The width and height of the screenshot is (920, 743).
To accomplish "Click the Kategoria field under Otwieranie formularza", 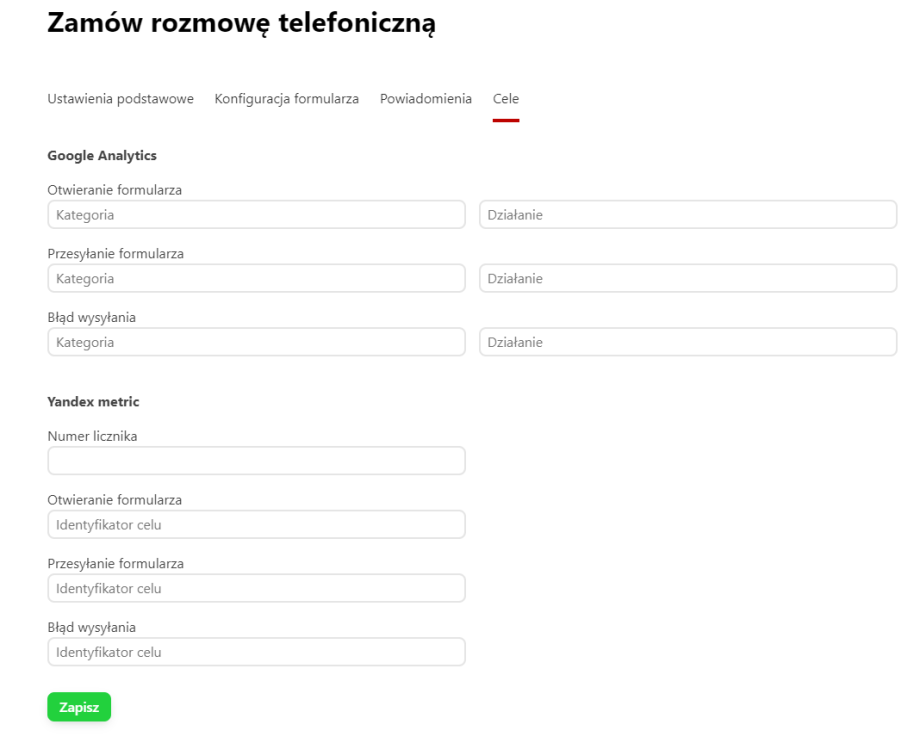I will point(256,214).
